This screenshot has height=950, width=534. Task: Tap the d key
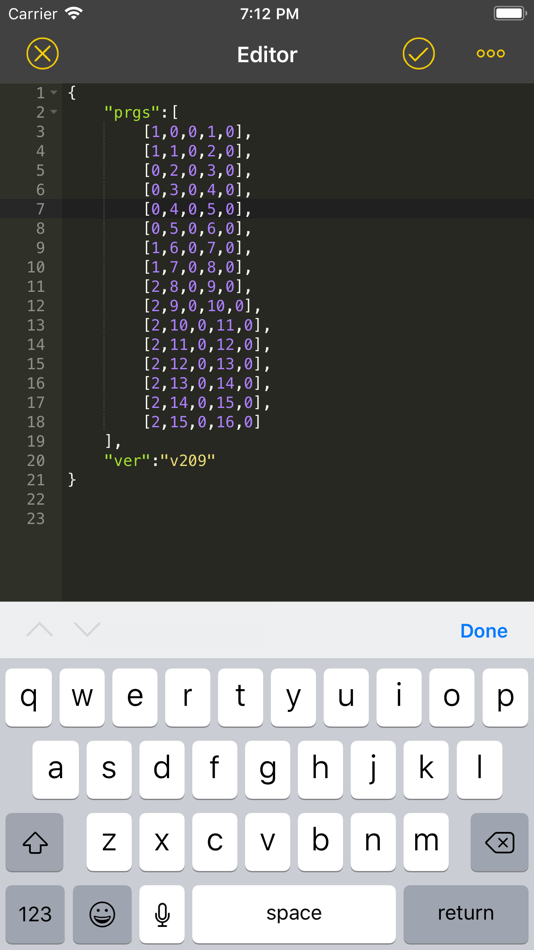point(161,769)
